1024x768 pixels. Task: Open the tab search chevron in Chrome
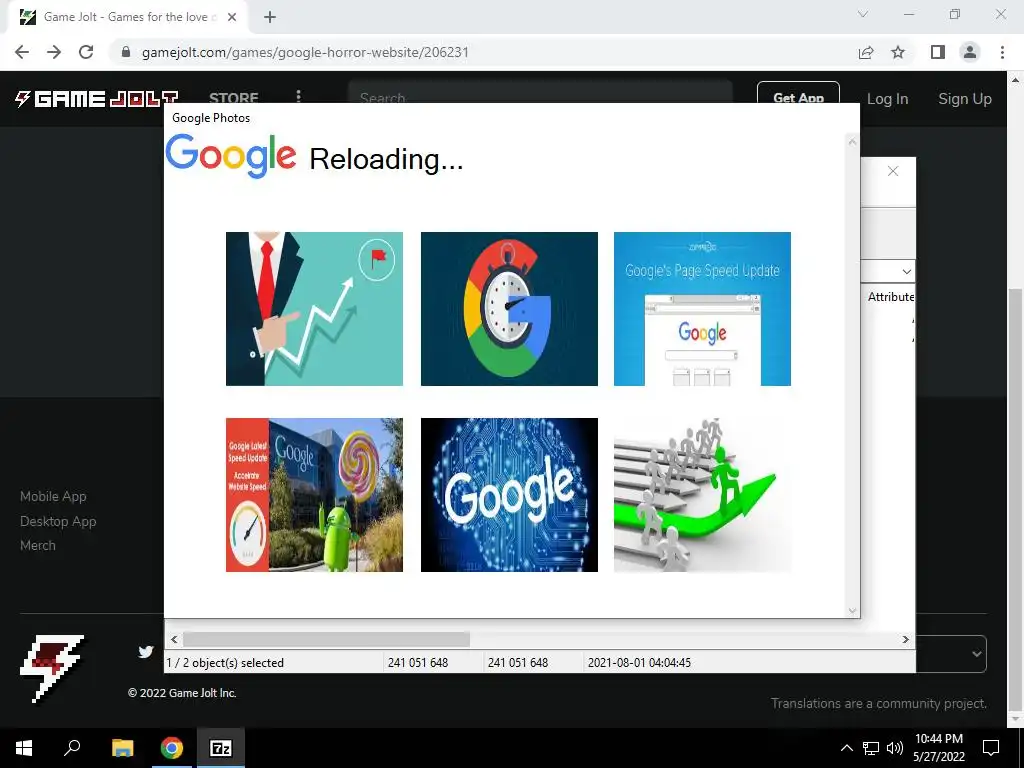pos(863,14)
